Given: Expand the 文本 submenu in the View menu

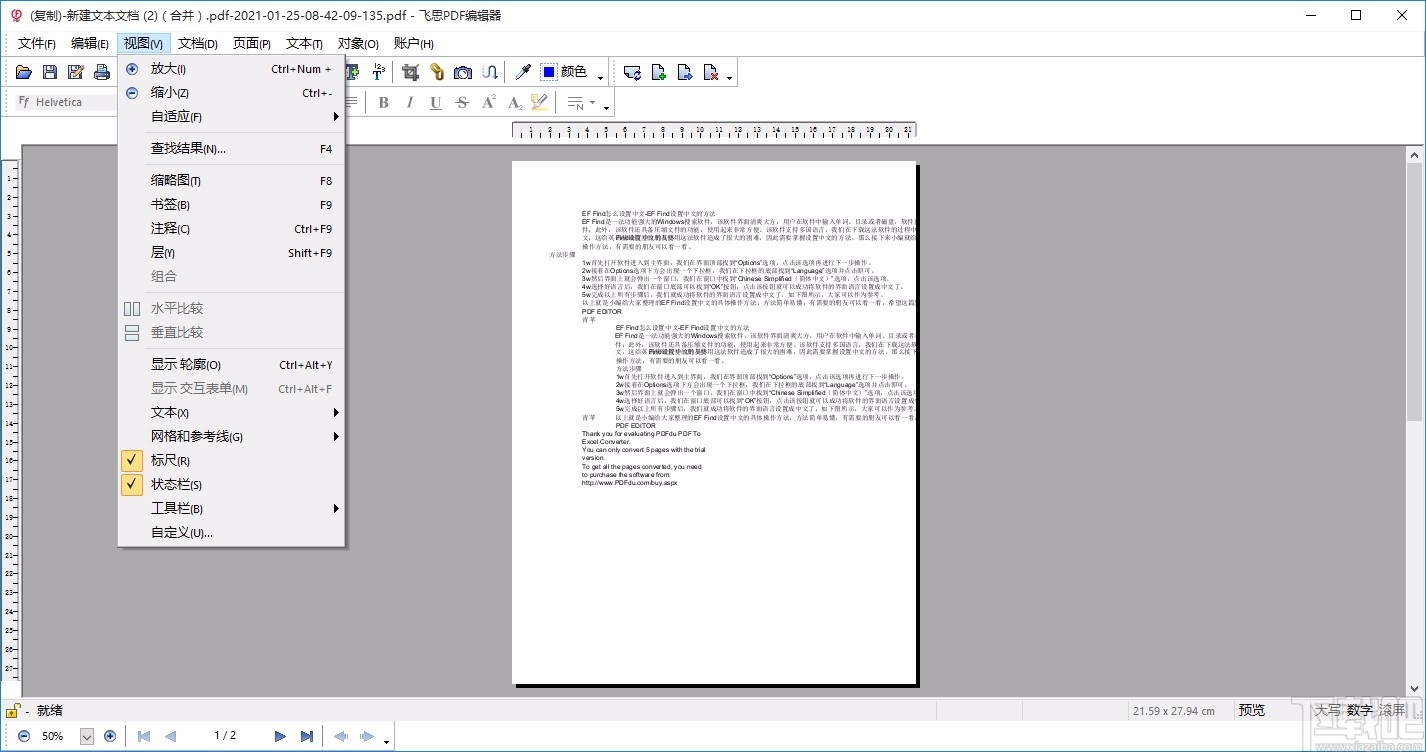Looking at the screenshot, I should (231, 412).
